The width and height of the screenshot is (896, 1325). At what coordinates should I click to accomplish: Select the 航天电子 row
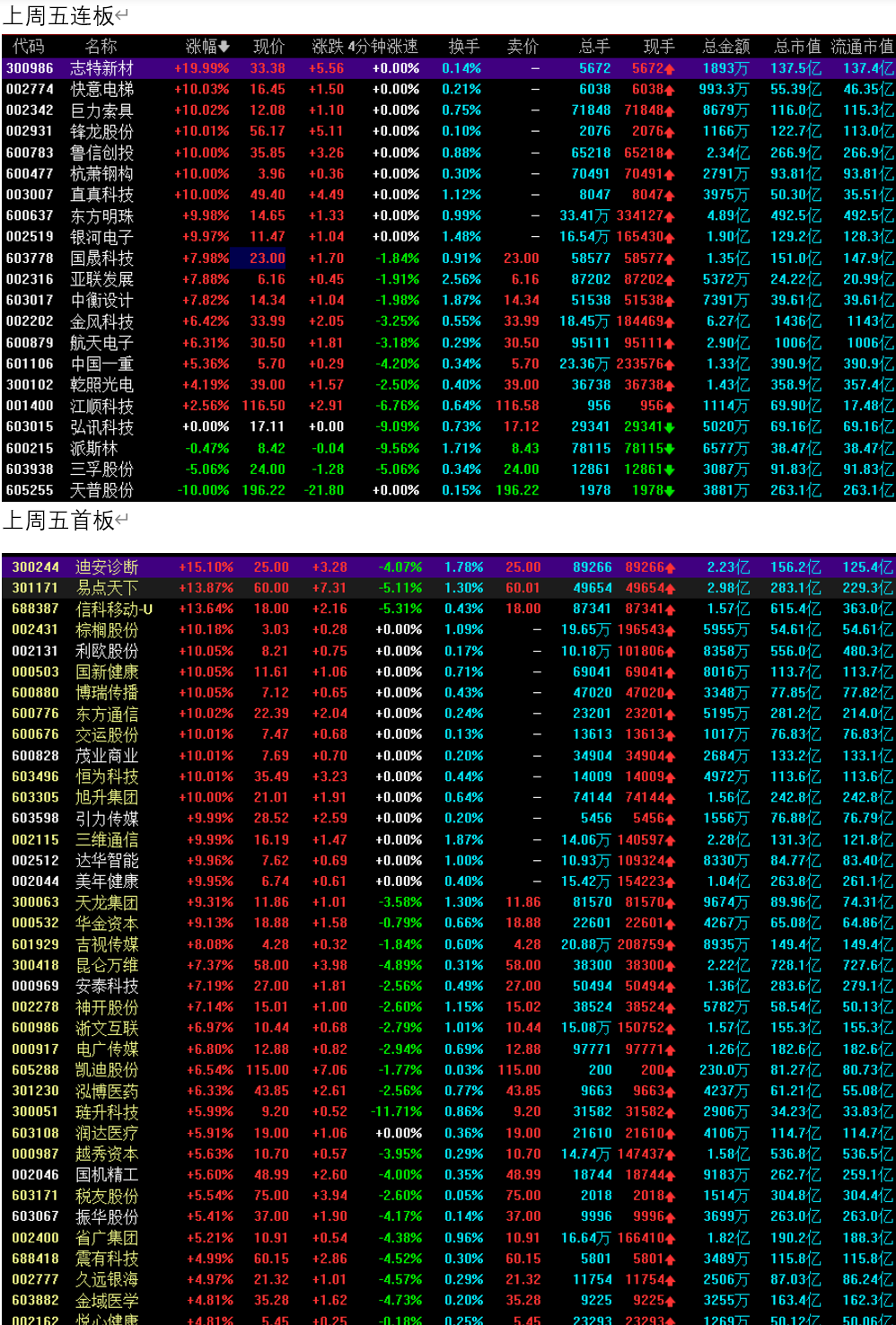coord(448,342)
